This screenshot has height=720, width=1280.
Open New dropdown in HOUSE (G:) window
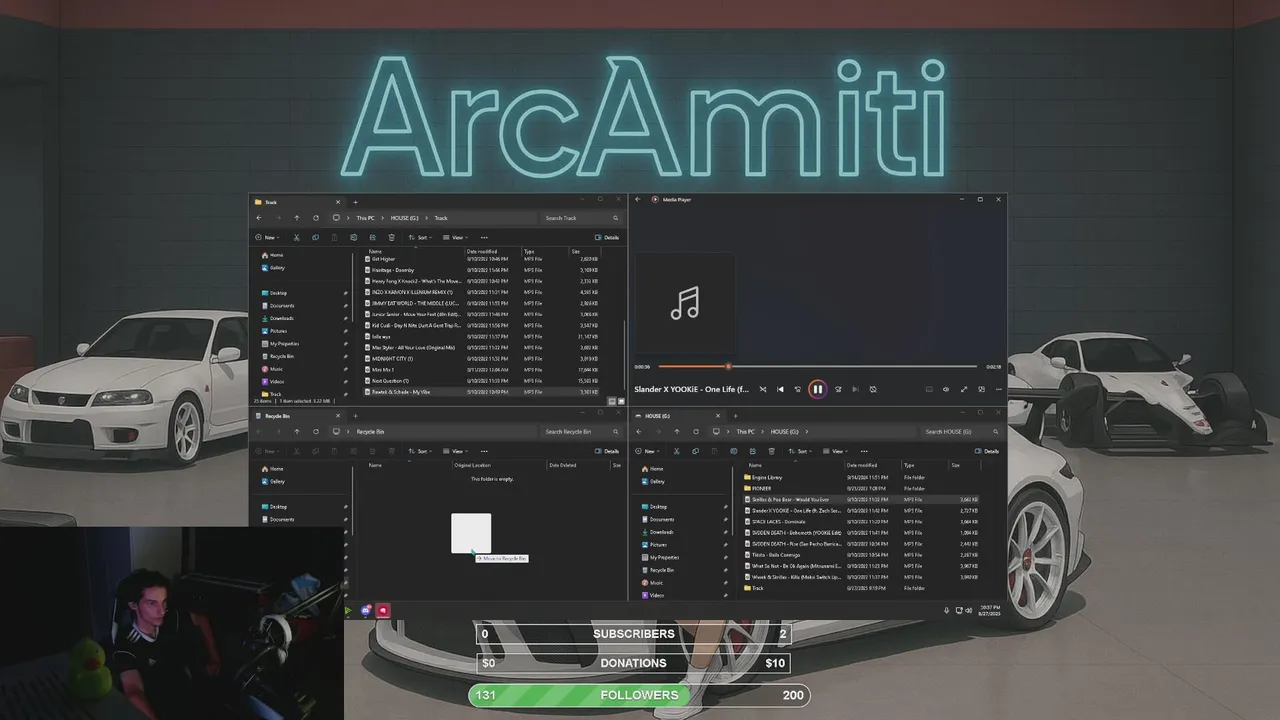point(647,451)
